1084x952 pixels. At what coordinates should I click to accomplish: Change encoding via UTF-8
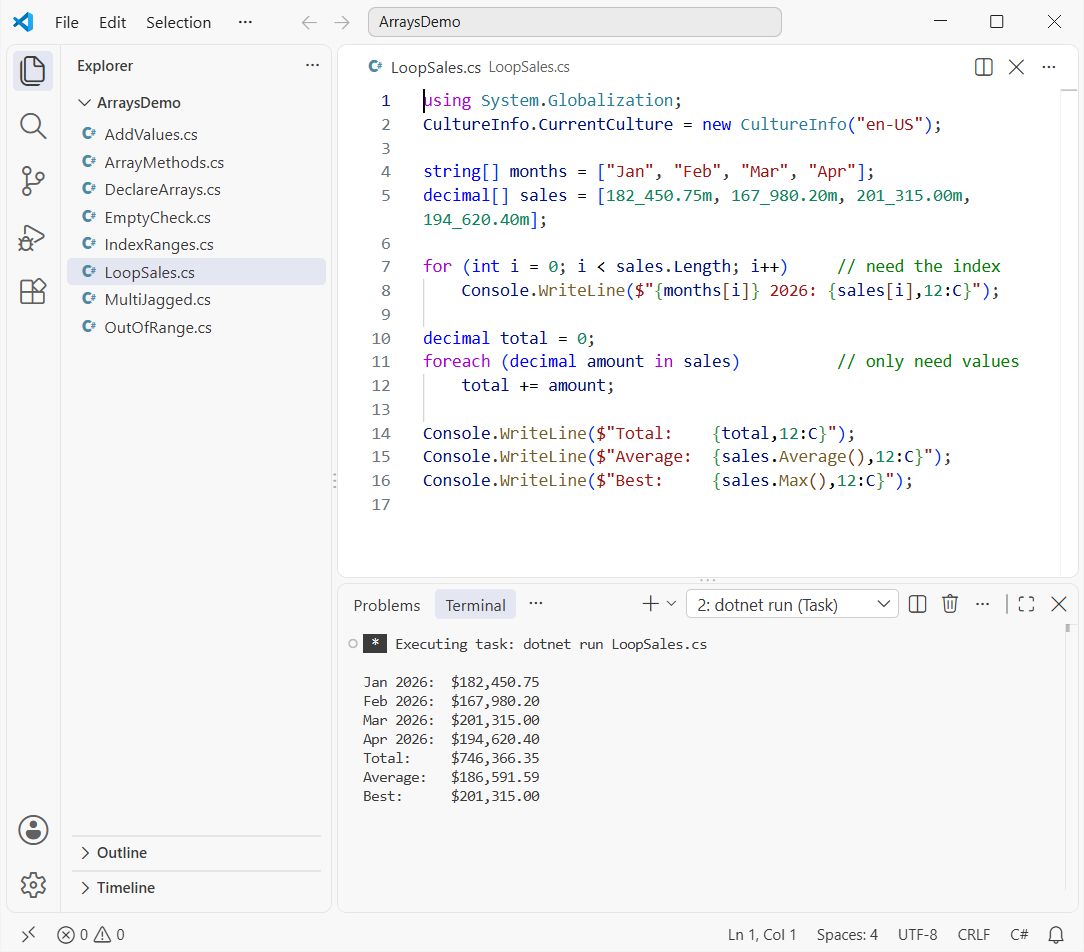pos(917,935)
